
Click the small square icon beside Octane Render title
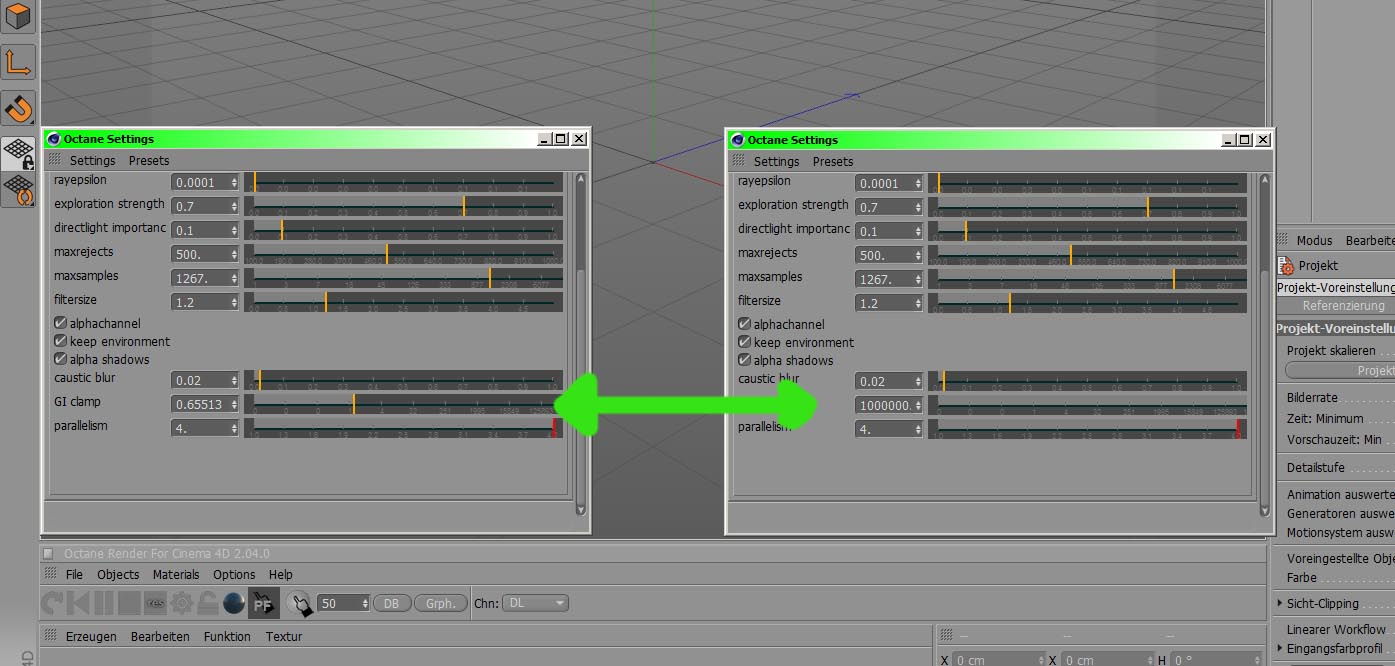click(48, 553)
